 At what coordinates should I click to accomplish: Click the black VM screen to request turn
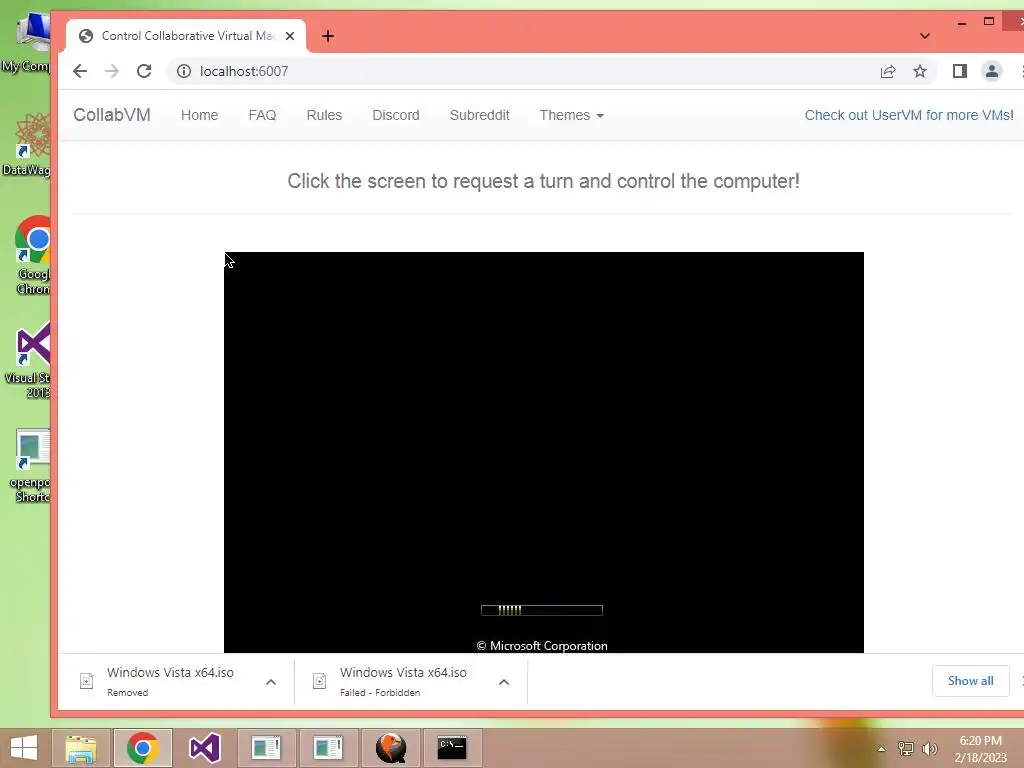tap(543, 452)
